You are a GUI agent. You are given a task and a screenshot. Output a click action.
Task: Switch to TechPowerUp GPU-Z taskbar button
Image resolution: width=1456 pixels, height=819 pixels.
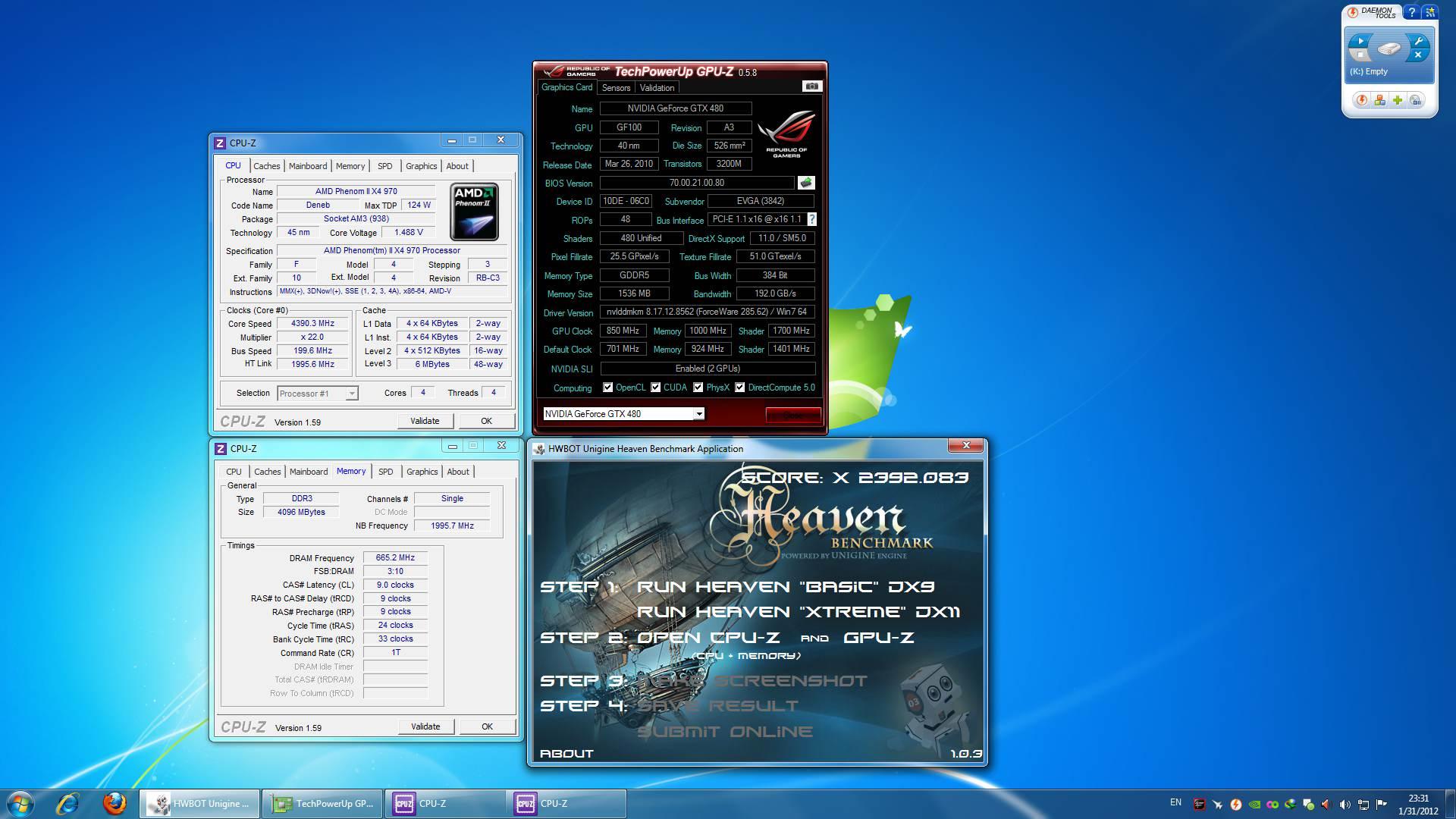[x=323, y=804]
